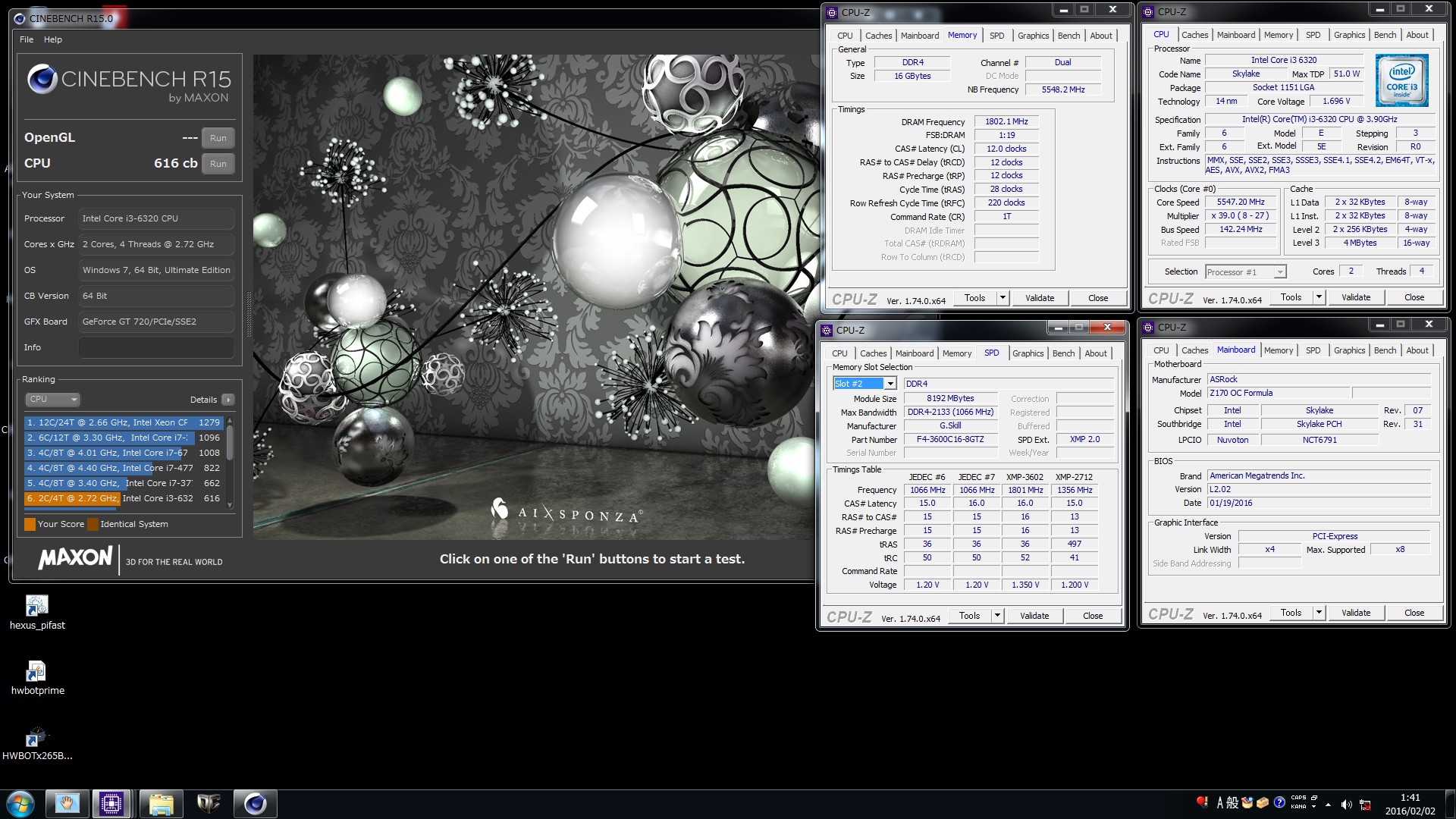1456x819 pixels.
Task: Expand ranking Details arrow in Cinebench
Action: 228,400
